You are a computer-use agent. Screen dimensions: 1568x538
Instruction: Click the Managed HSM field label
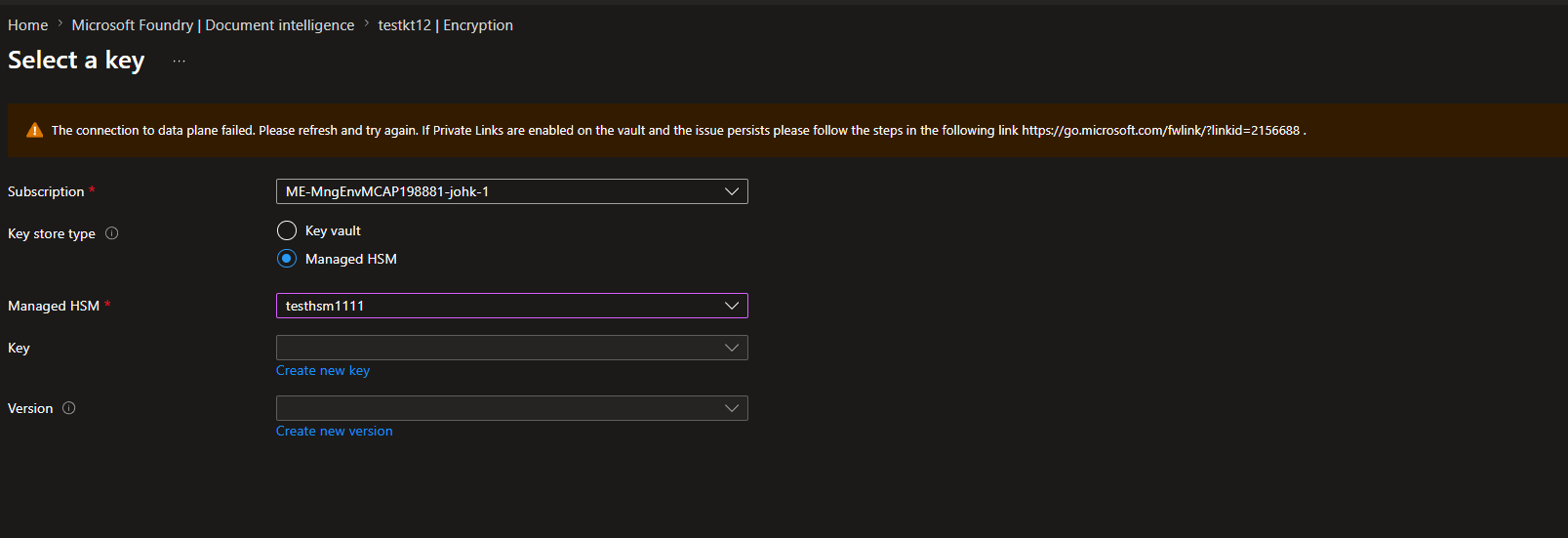[x=54, y=306]
